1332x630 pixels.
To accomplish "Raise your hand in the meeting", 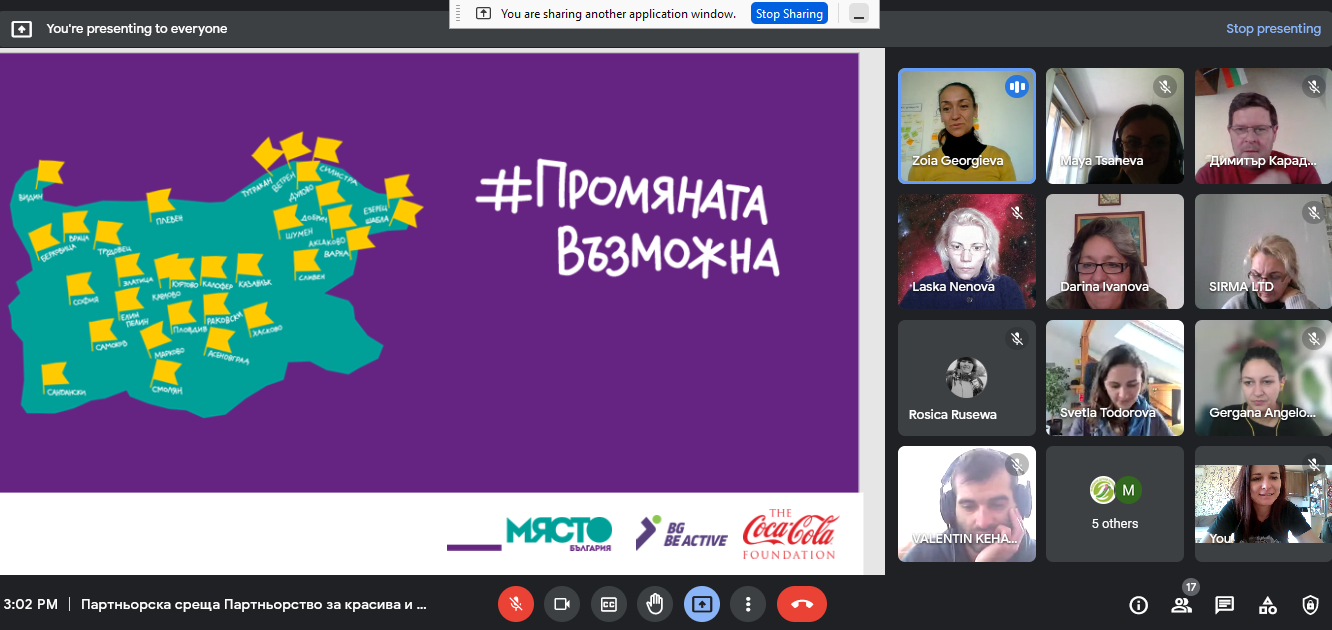I will point(655,604).
